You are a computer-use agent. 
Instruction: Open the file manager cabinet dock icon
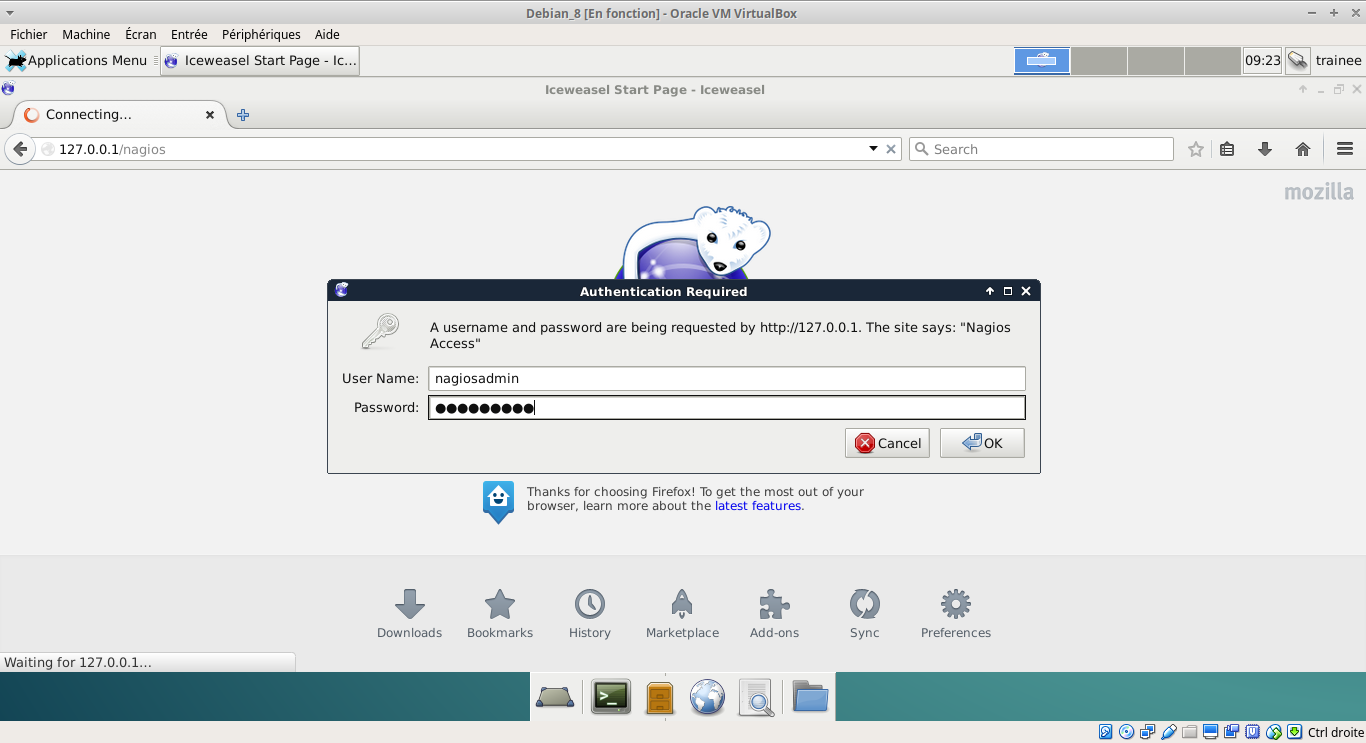[x=659, y=697]
